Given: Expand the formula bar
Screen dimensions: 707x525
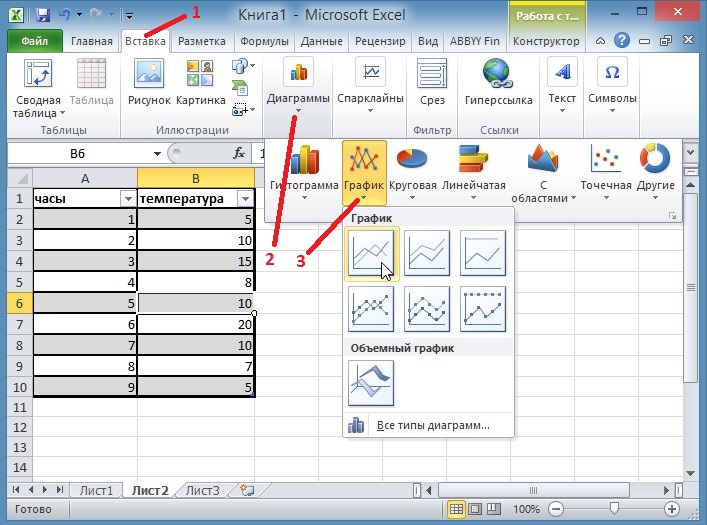Looking at the screenshot, I should click(x=690, y=153).
